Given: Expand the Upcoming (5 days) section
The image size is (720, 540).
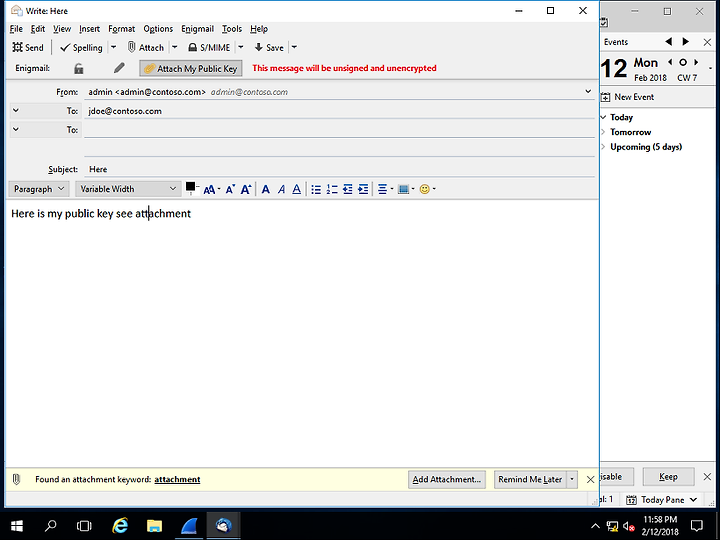Looking at the screenshot, I should [603, 147].
